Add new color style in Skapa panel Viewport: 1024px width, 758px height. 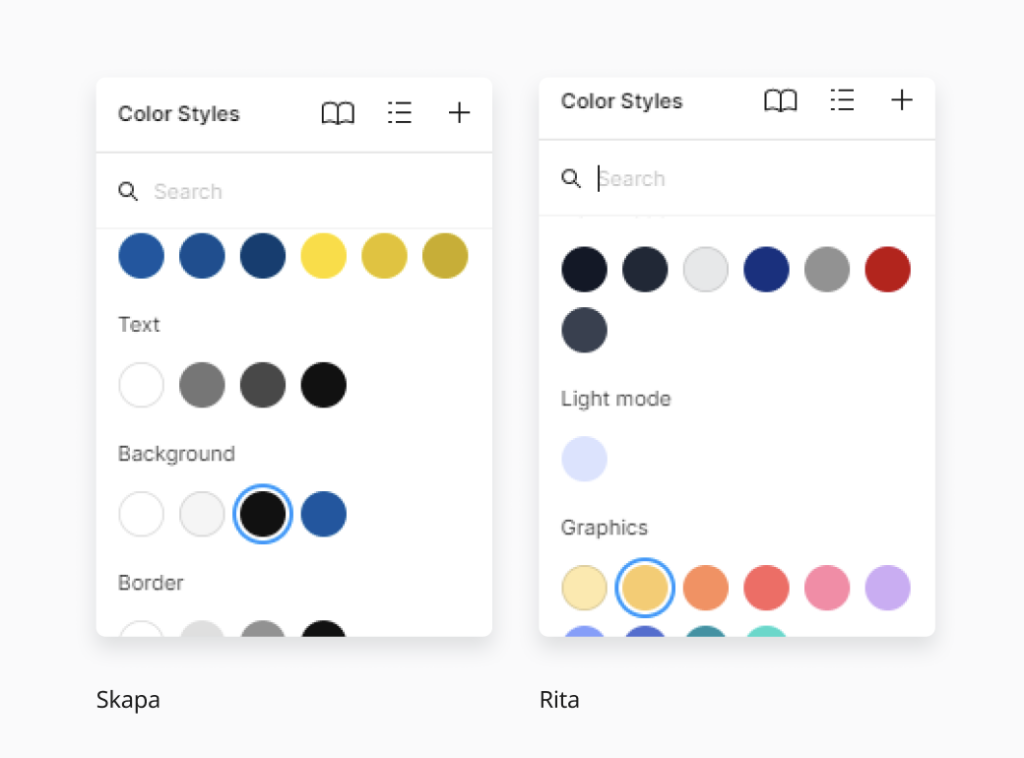click(x=459, y=114)
